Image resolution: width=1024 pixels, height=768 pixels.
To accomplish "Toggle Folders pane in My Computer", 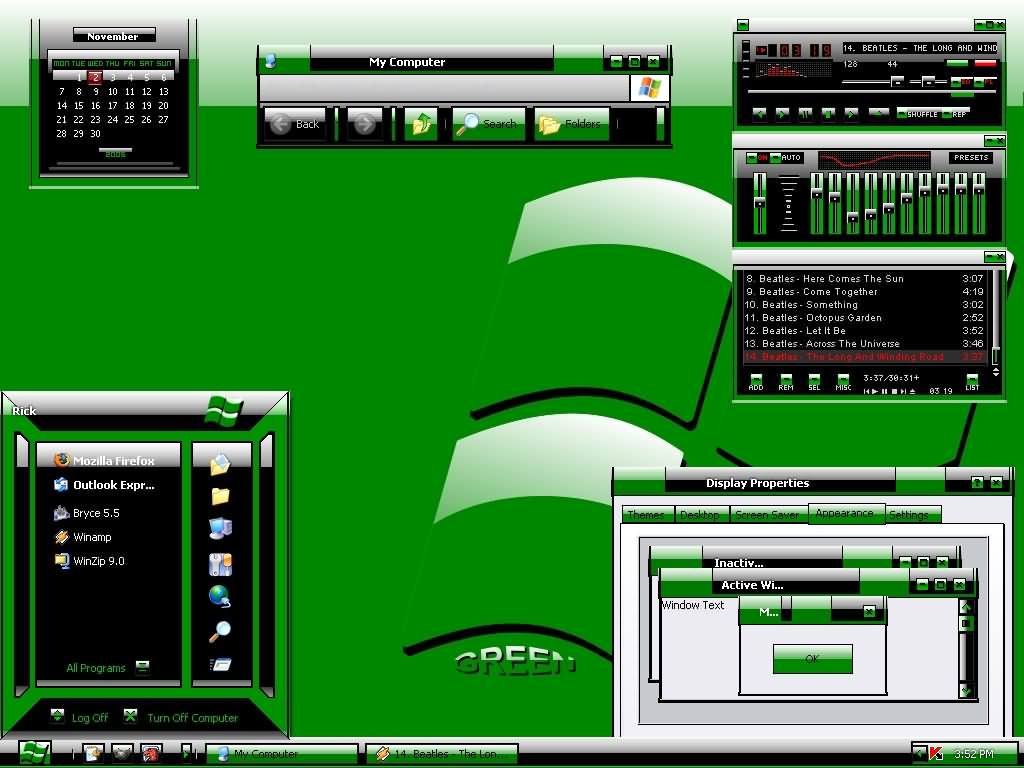I will pyautogui.click(x=571, y=123).
